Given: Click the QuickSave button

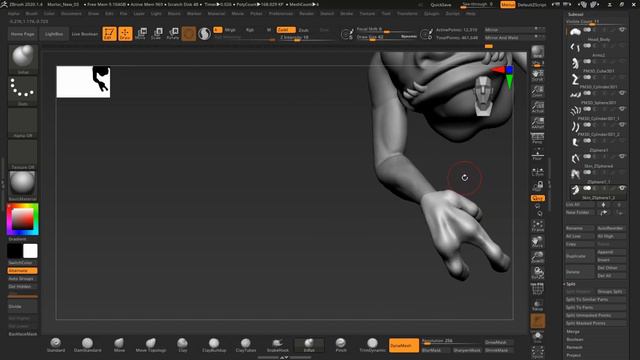Looking at the screenshot, I should (x=441, y=5).
